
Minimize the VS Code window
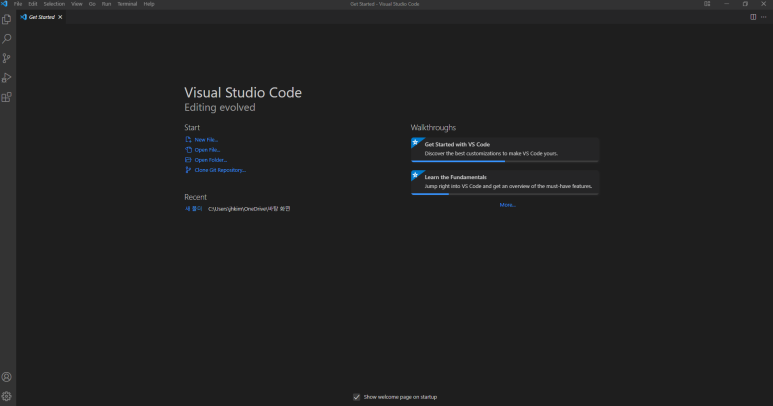pos(726,4)
